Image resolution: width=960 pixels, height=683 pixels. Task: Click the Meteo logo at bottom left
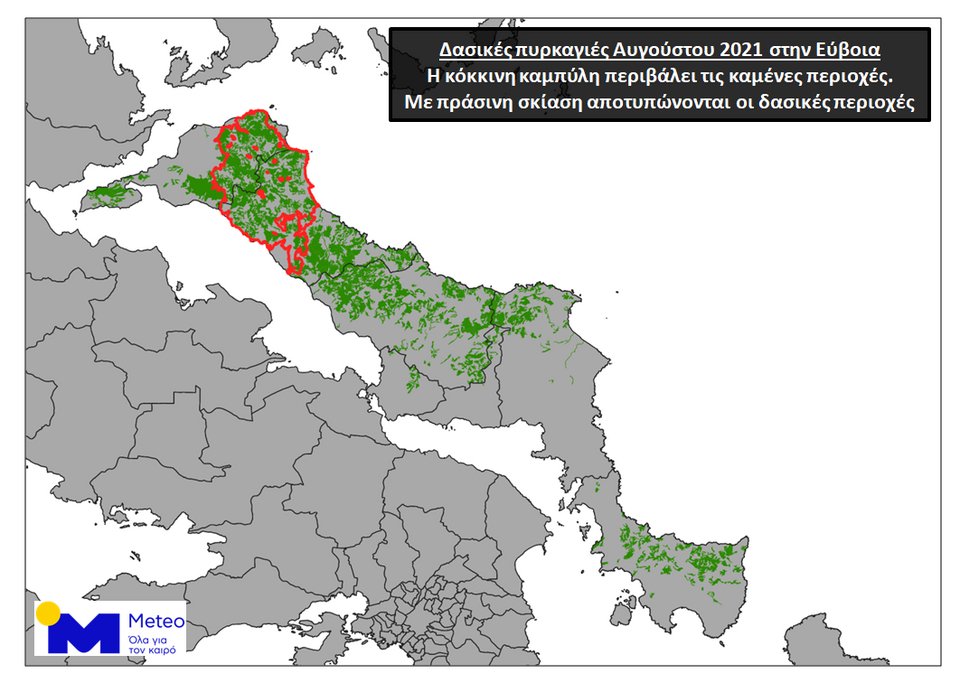coord(110,630)
